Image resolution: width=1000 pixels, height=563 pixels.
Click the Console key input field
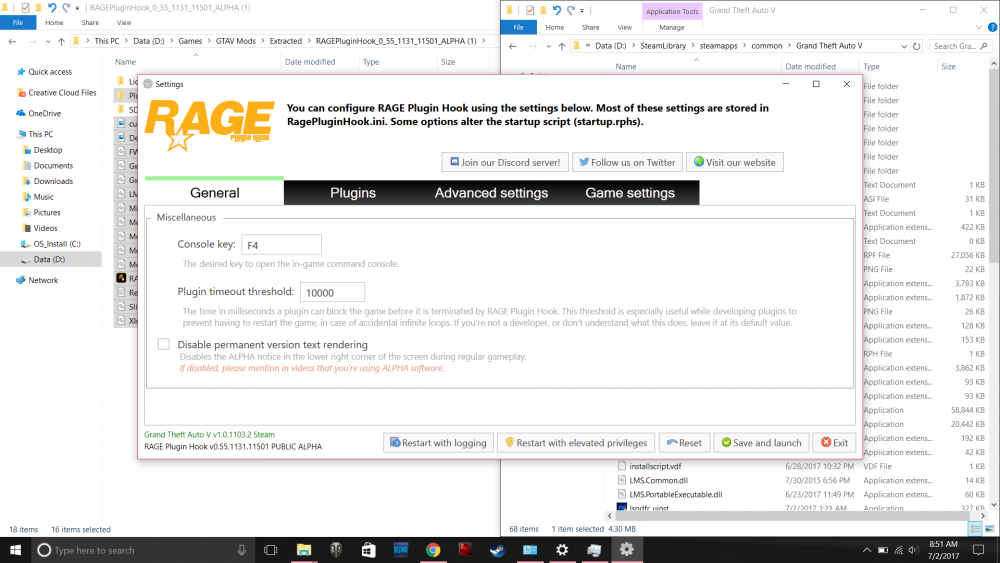coord(281,245)
